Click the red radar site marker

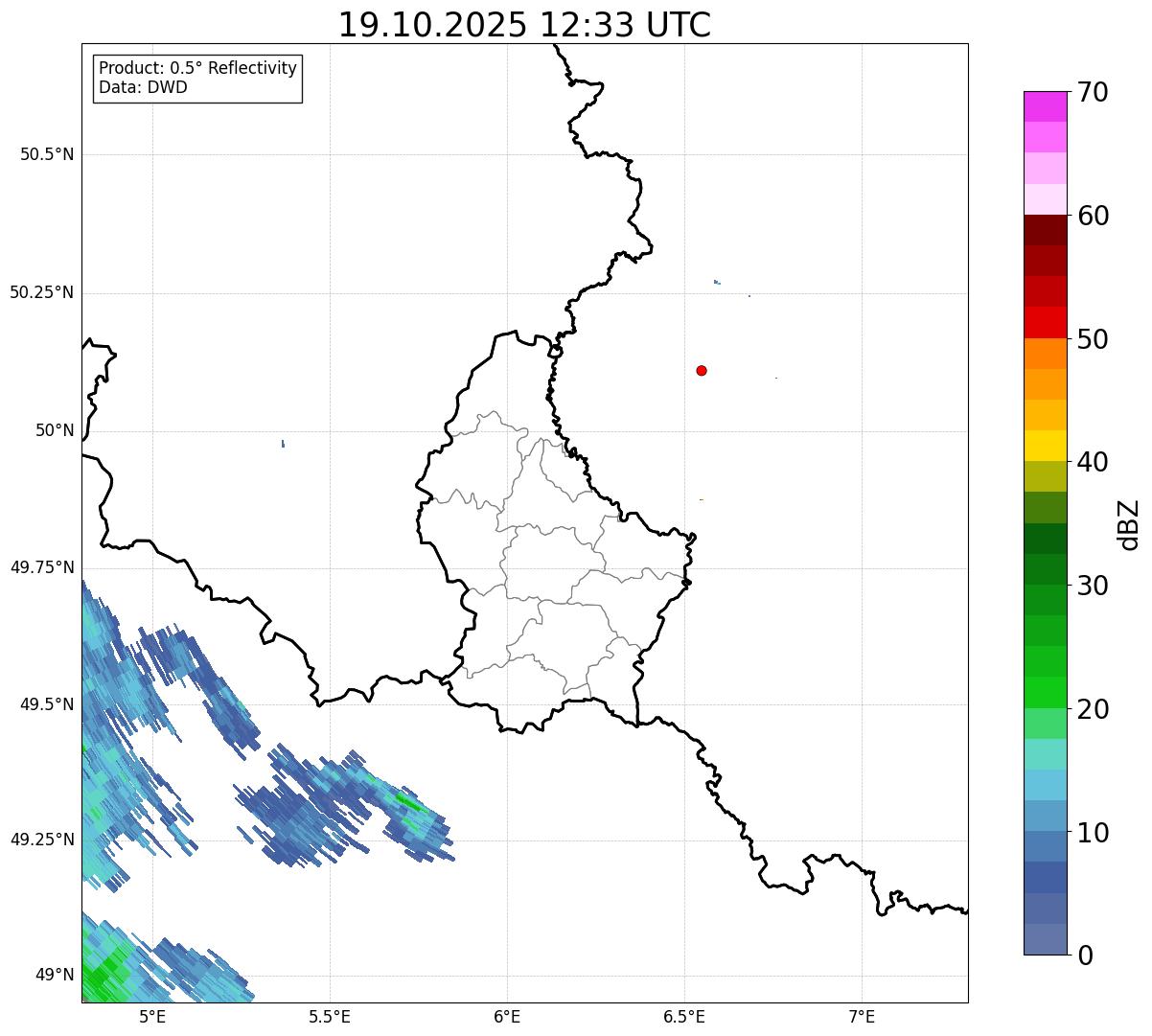[x=702, y=370]
